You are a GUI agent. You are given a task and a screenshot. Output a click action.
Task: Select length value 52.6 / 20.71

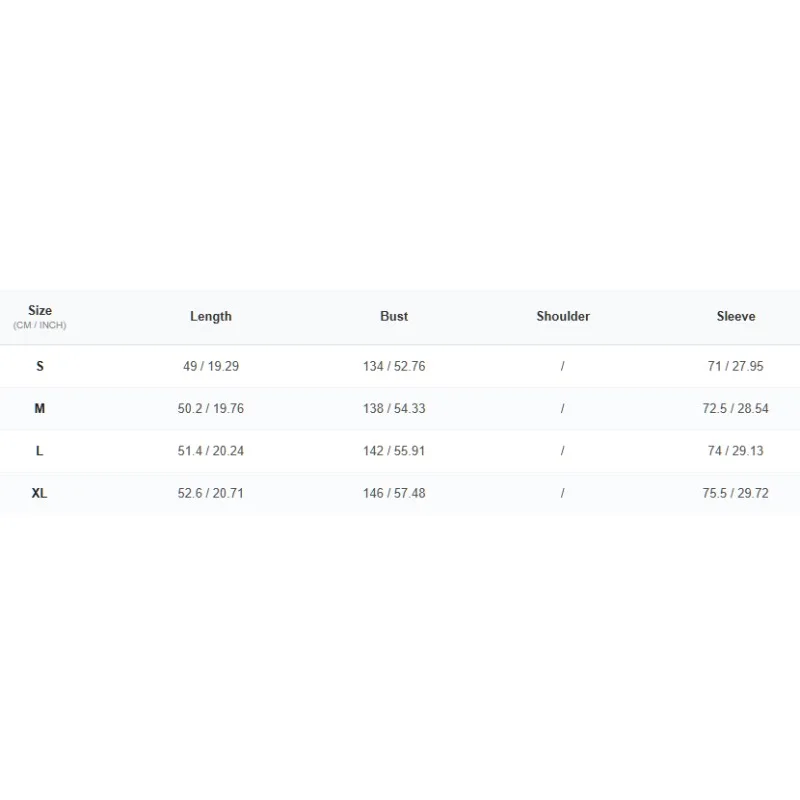[x=211, y=493]
